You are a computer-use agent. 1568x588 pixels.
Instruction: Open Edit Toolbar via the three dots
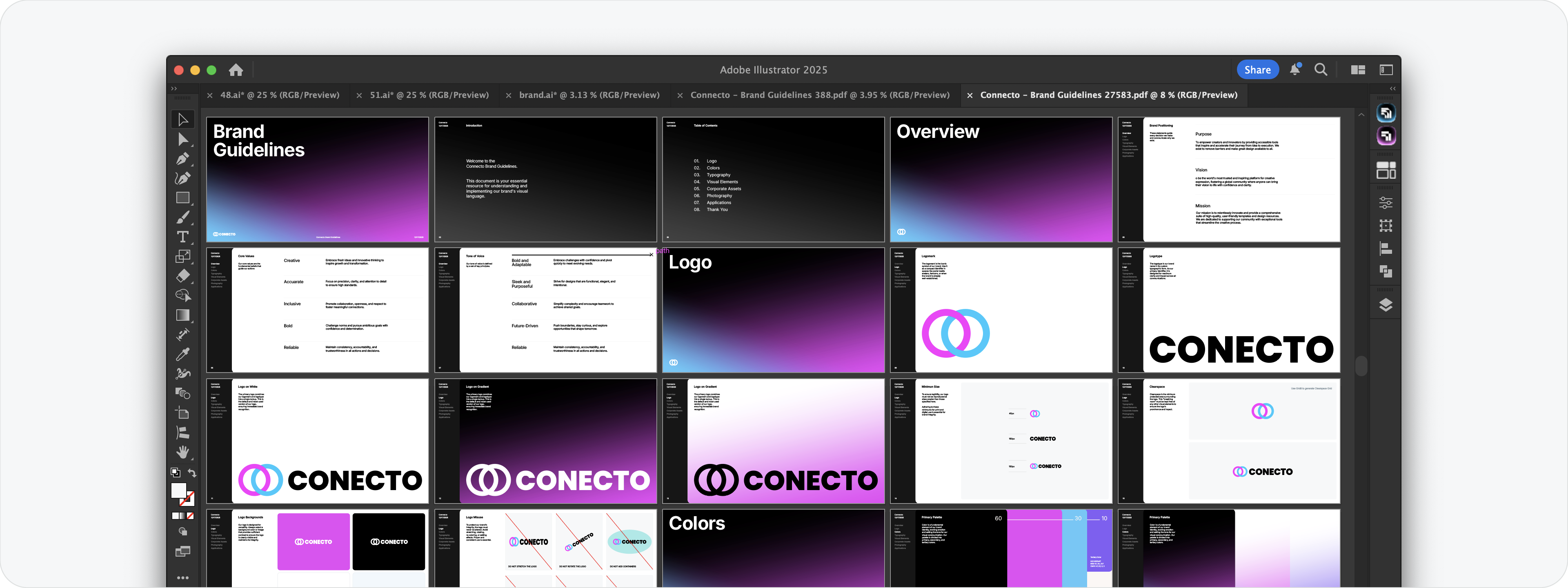pos(183,578)
